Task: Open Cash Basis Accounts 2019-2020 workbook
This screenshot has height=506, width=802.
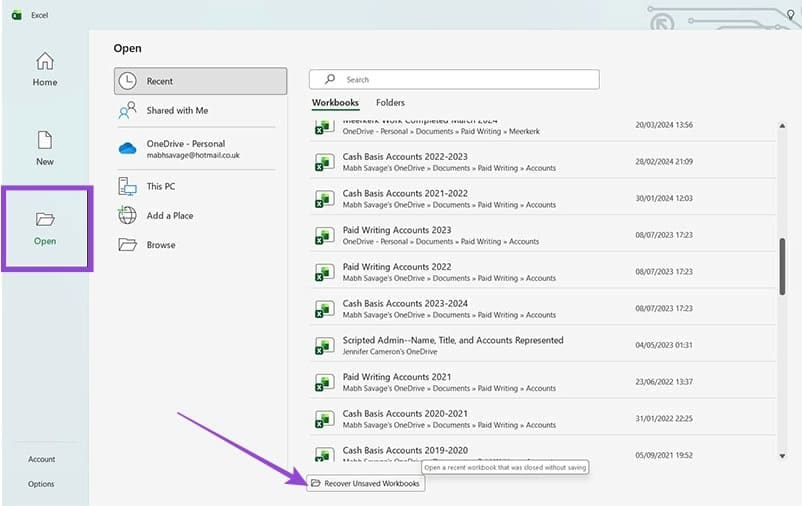Action: (x=543, y=451)
